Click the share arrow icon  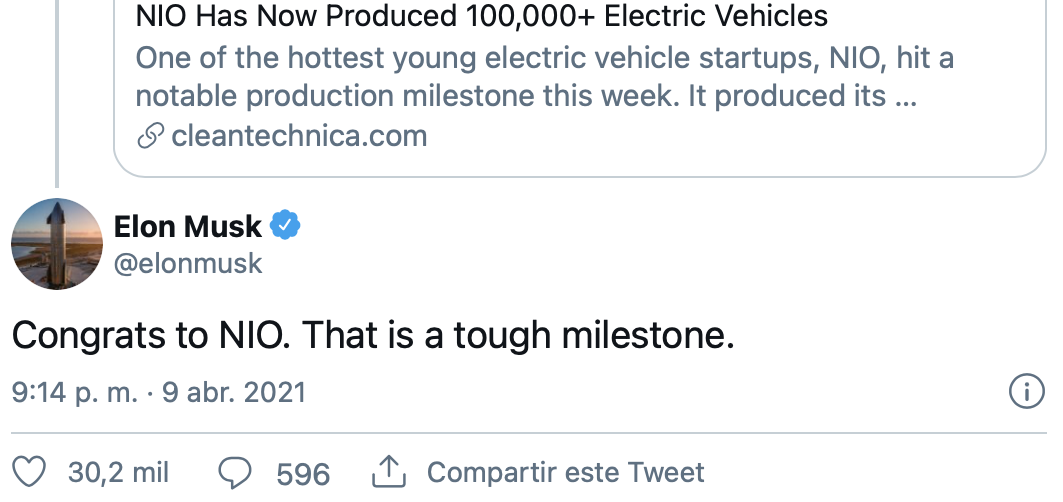pyautogui.click(x=388, y=472)
